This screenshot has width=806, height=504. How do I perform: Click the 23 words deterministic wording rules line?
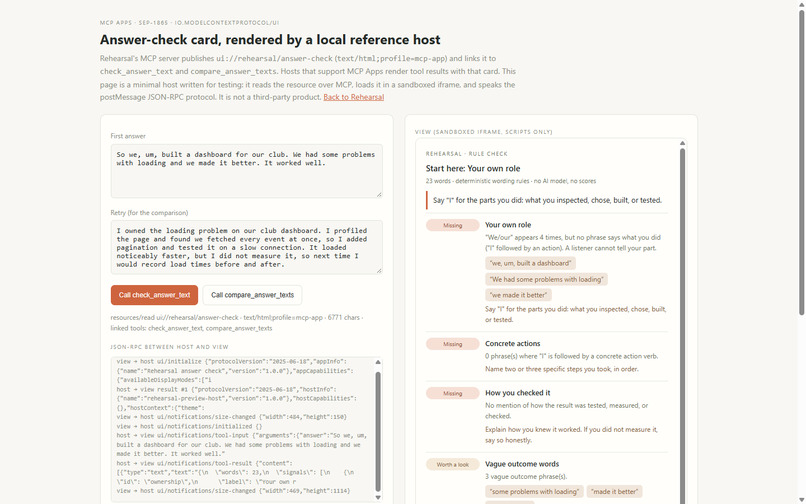pos(511,181)
